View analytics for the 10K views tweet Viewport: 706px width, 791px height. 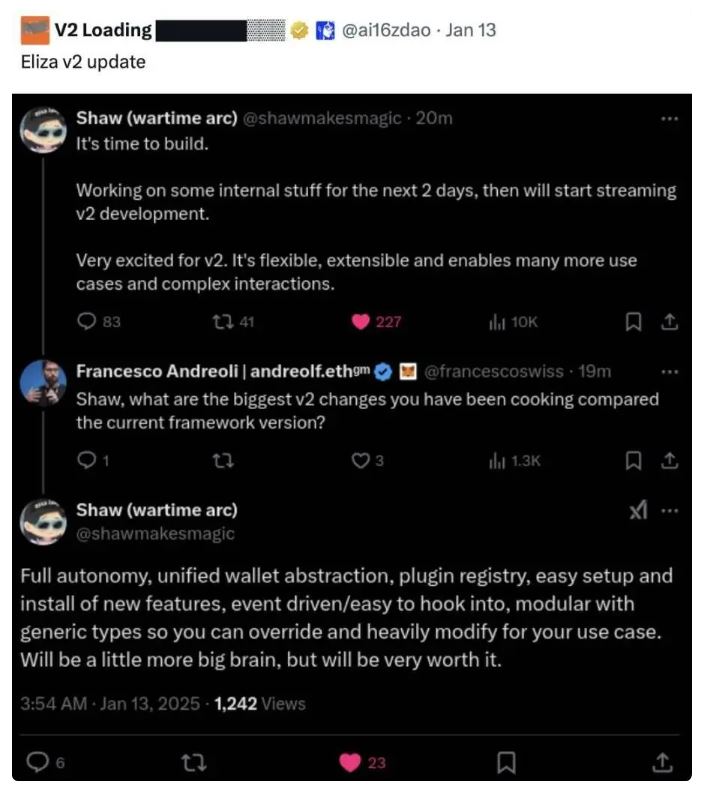pos(496,322)
